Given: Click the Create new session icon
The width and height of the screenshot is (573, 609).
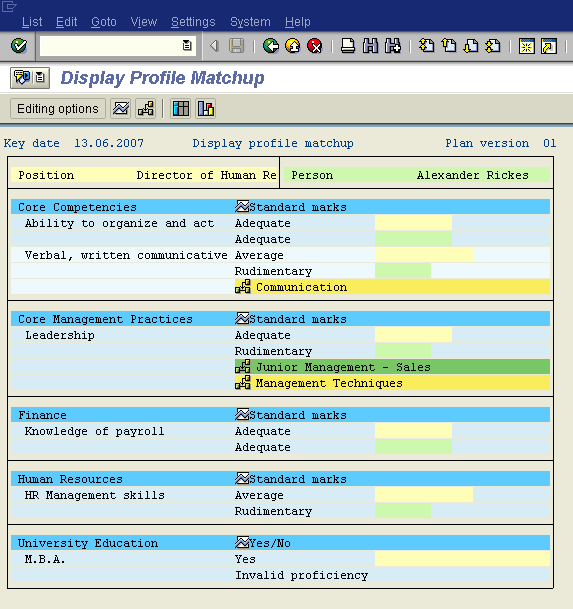Looking at the screenshot, I should point(527,46).
